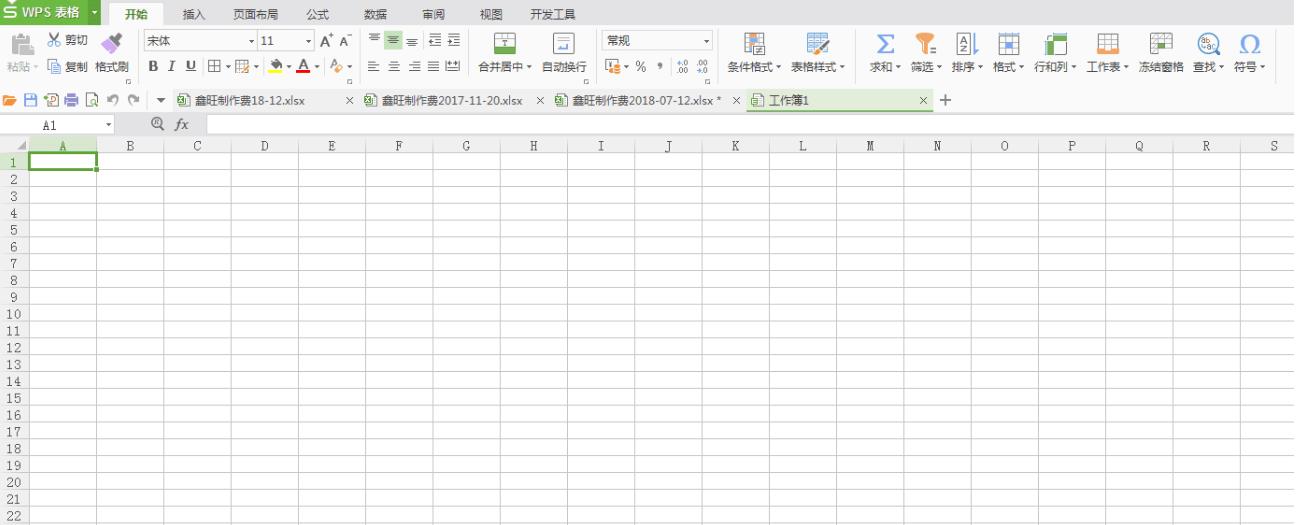Viewport: 1302px width, 525px height.
Task: Open Conditional Formatting (条件格式)
Action: (x=754, y=53)
